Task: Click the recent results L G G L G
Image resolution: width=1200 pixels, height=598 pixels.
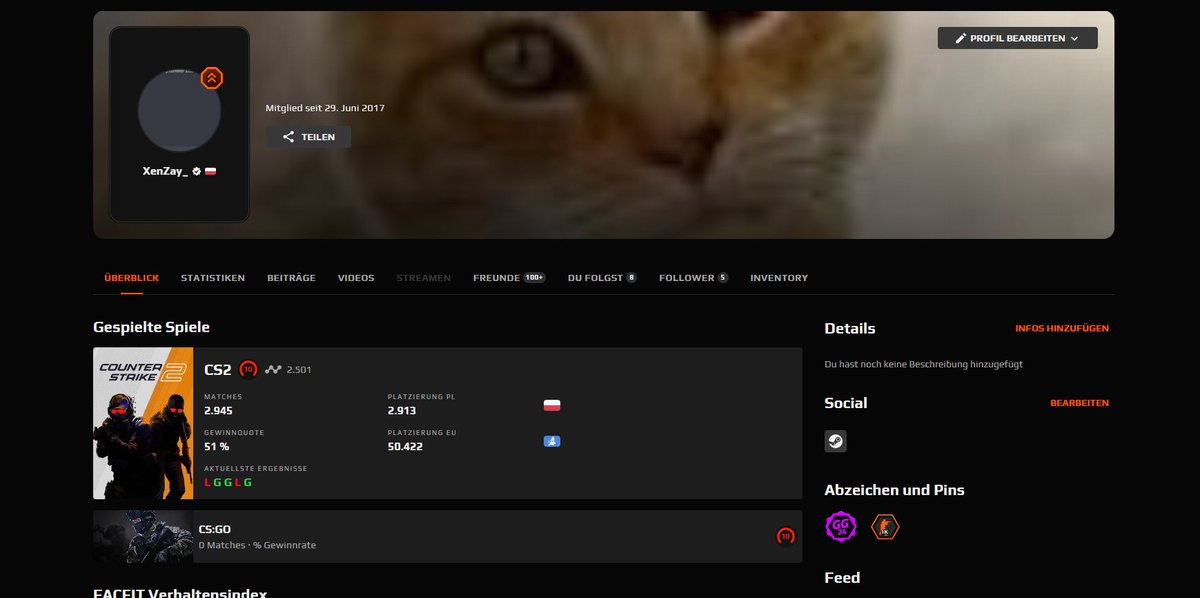Action: pyautogui.click(x=228, y=482)
